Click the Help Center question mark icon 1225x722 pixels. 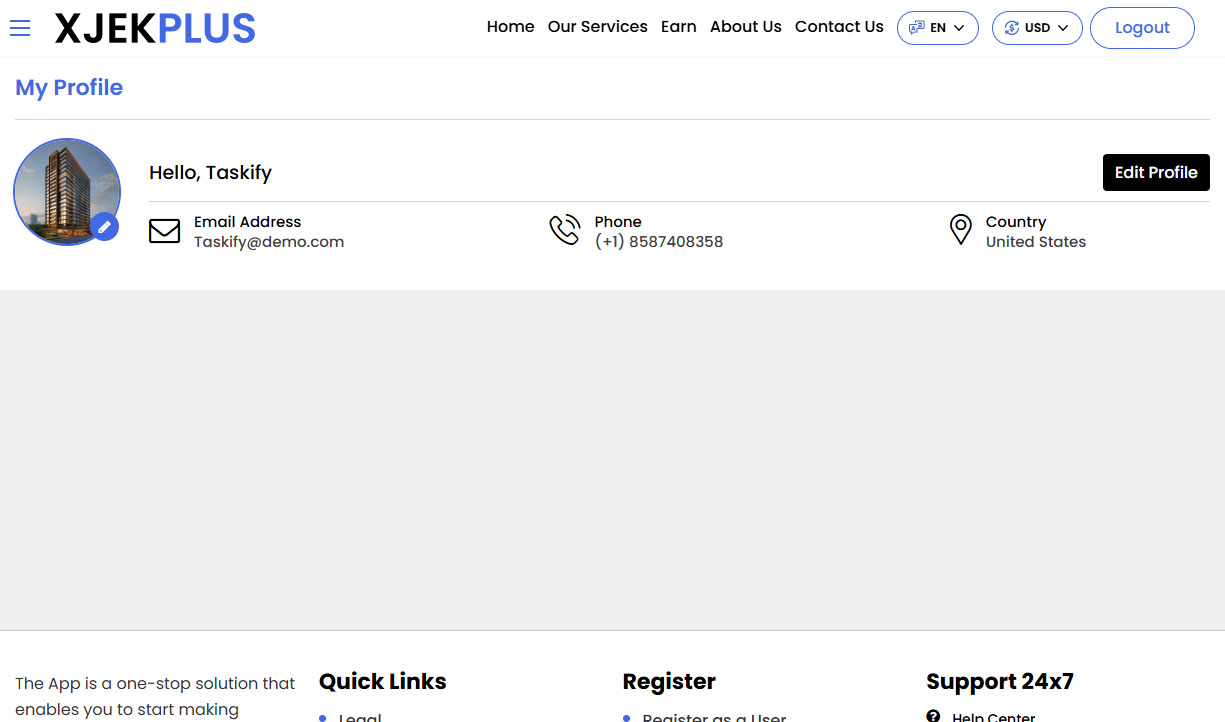click(933, 716)
